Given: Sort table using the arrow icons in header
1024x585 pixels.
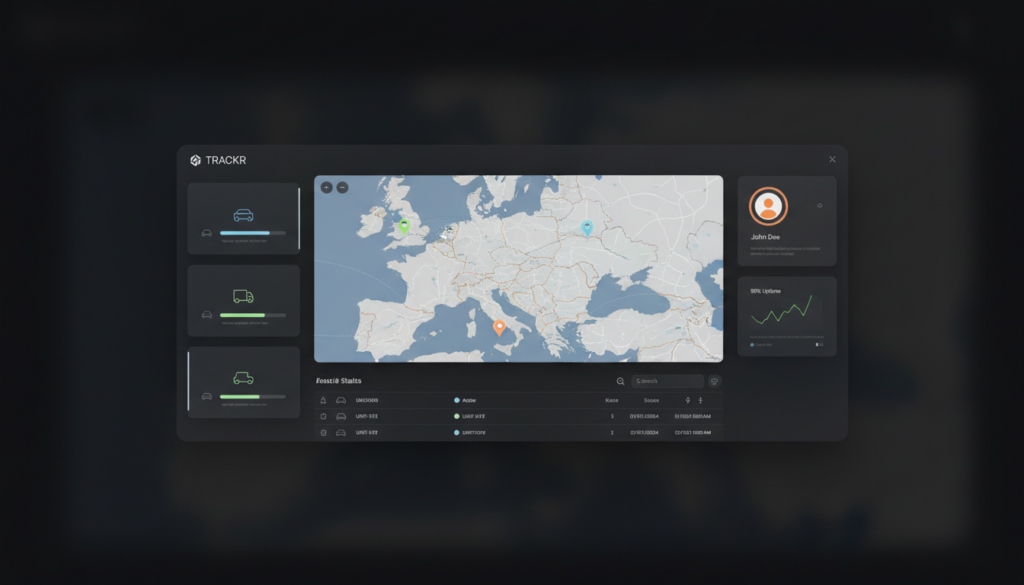Looking at the screenshot, I should tap(692, 400).
